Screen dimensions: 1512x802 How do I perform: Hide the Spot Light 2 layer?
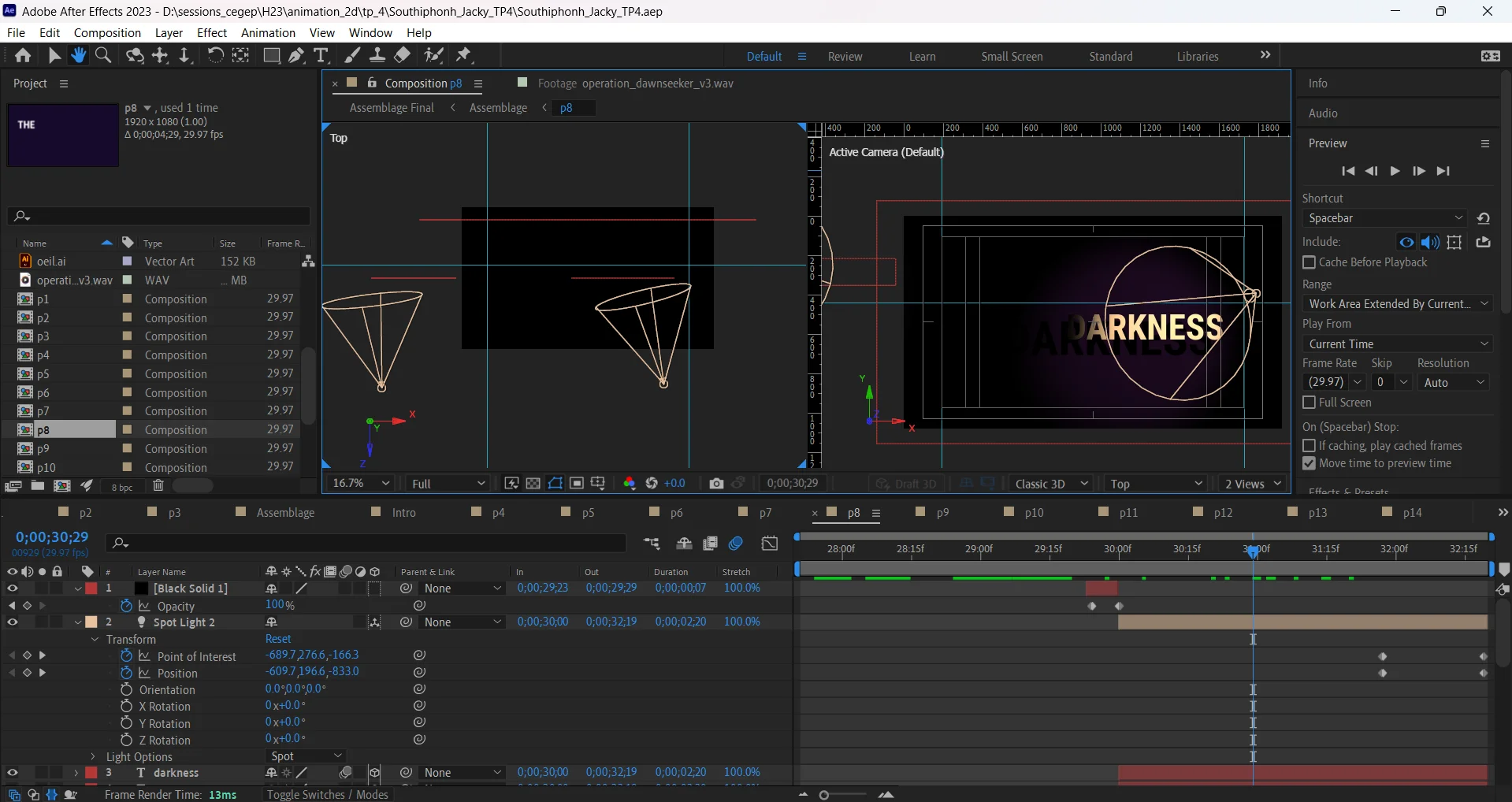[12, 622]
